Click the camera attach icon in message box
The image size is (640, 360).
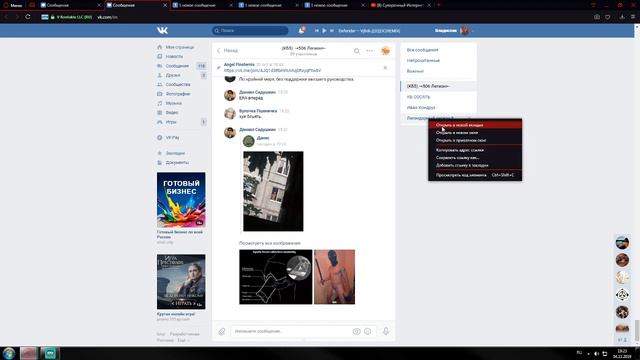tap(356, 331)
